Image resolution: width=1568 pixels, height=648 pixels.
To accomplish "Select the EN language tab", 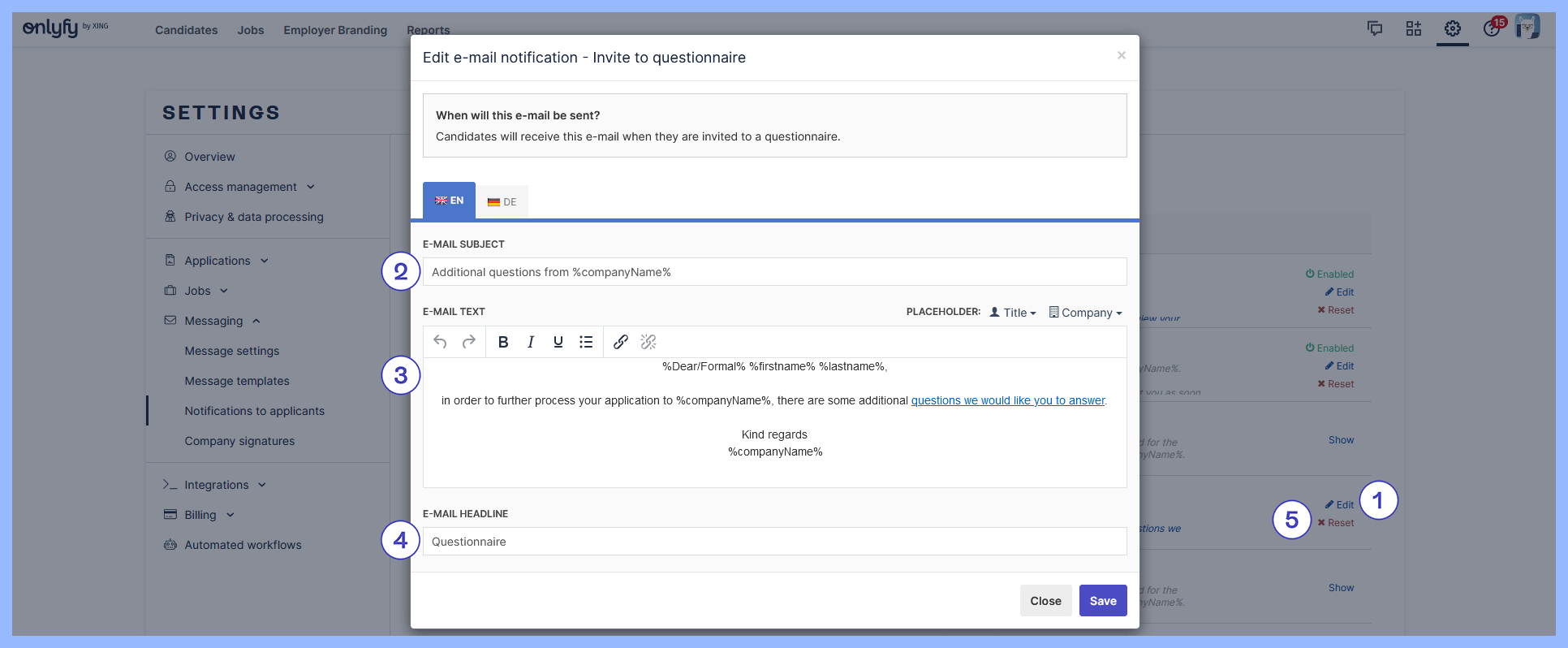I will coord(449,201).
